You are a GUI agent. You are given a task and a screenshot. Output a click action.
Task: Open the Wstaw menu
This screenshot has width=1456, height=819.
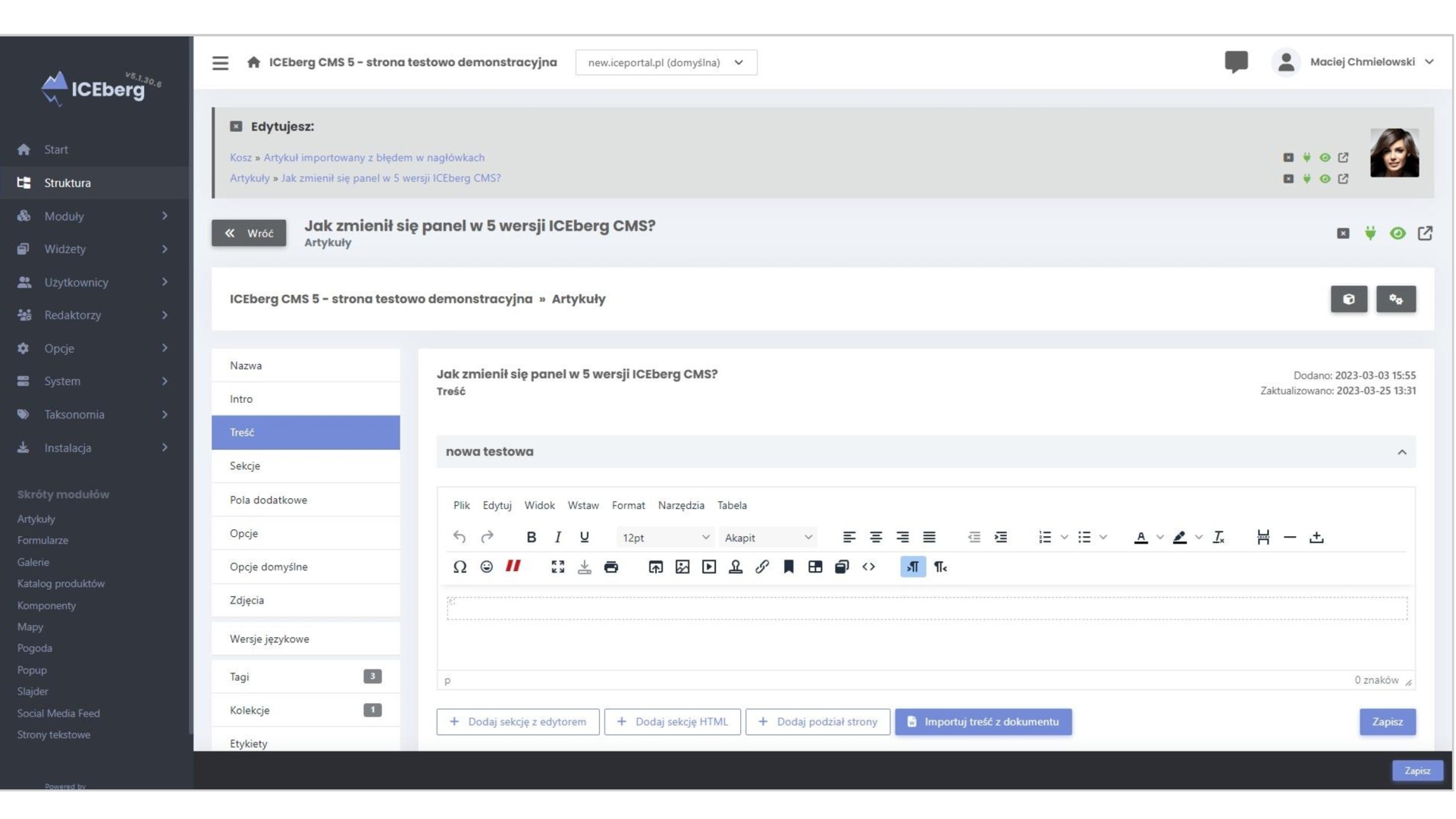point(583,505)
